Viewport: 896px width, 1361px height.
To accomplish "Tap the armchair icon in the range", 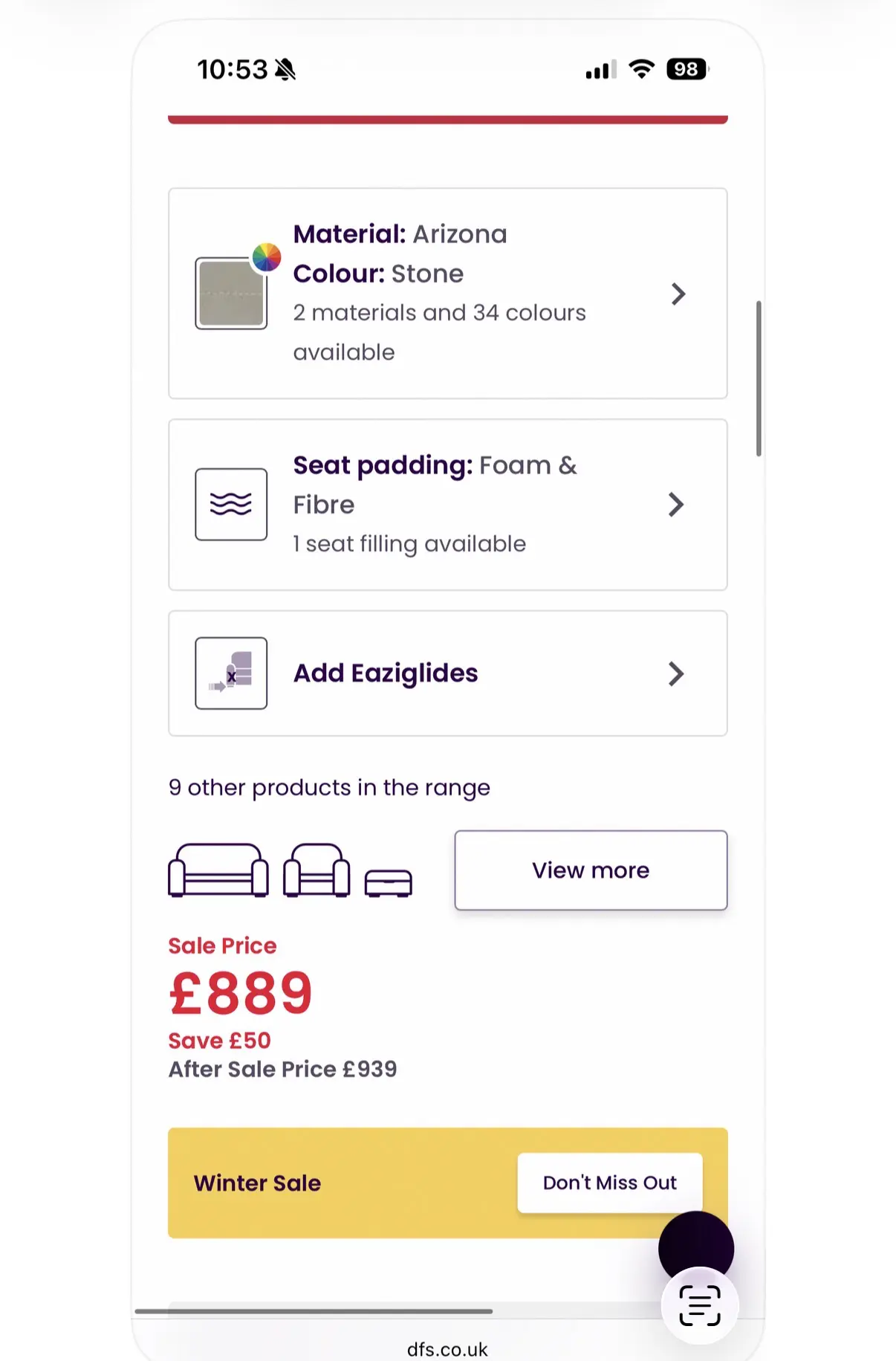I will coord(316,870).
